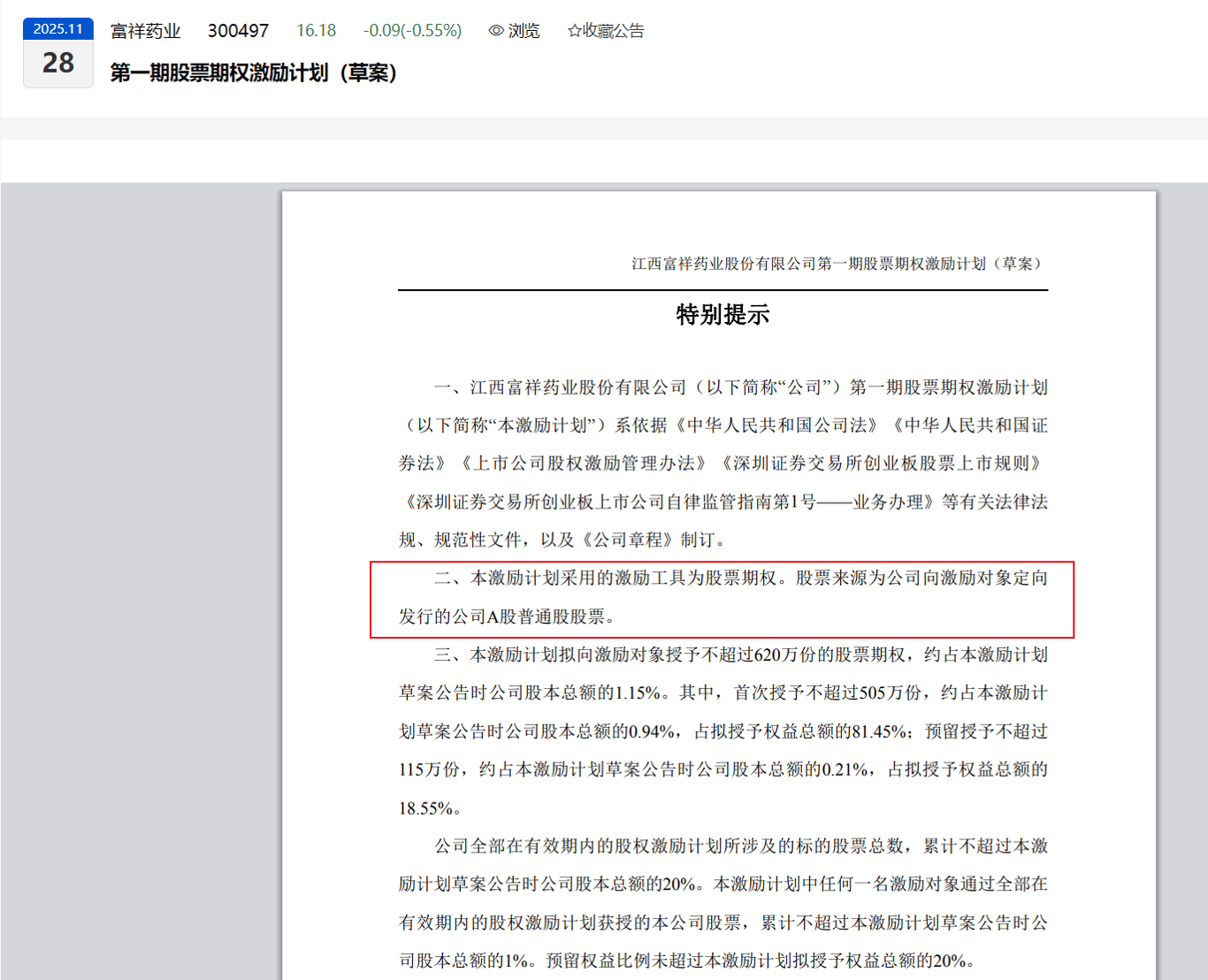1208x980 pixels.
Task: Click the text 《中华人民共和国公司法》
Action: click(x=776, y=425)
